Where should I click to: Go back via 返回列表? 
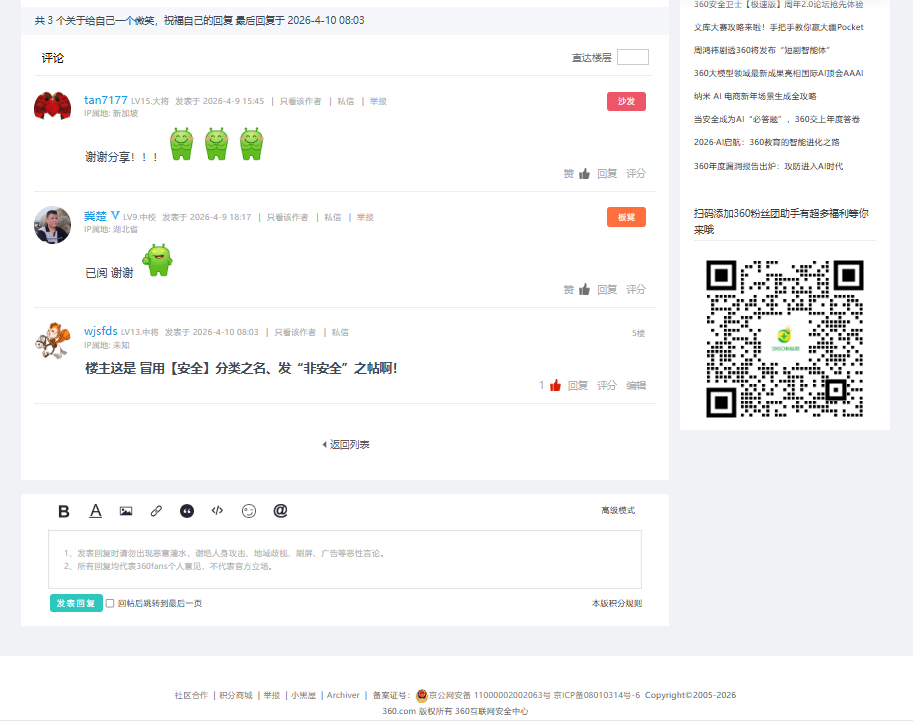[346, 445]
